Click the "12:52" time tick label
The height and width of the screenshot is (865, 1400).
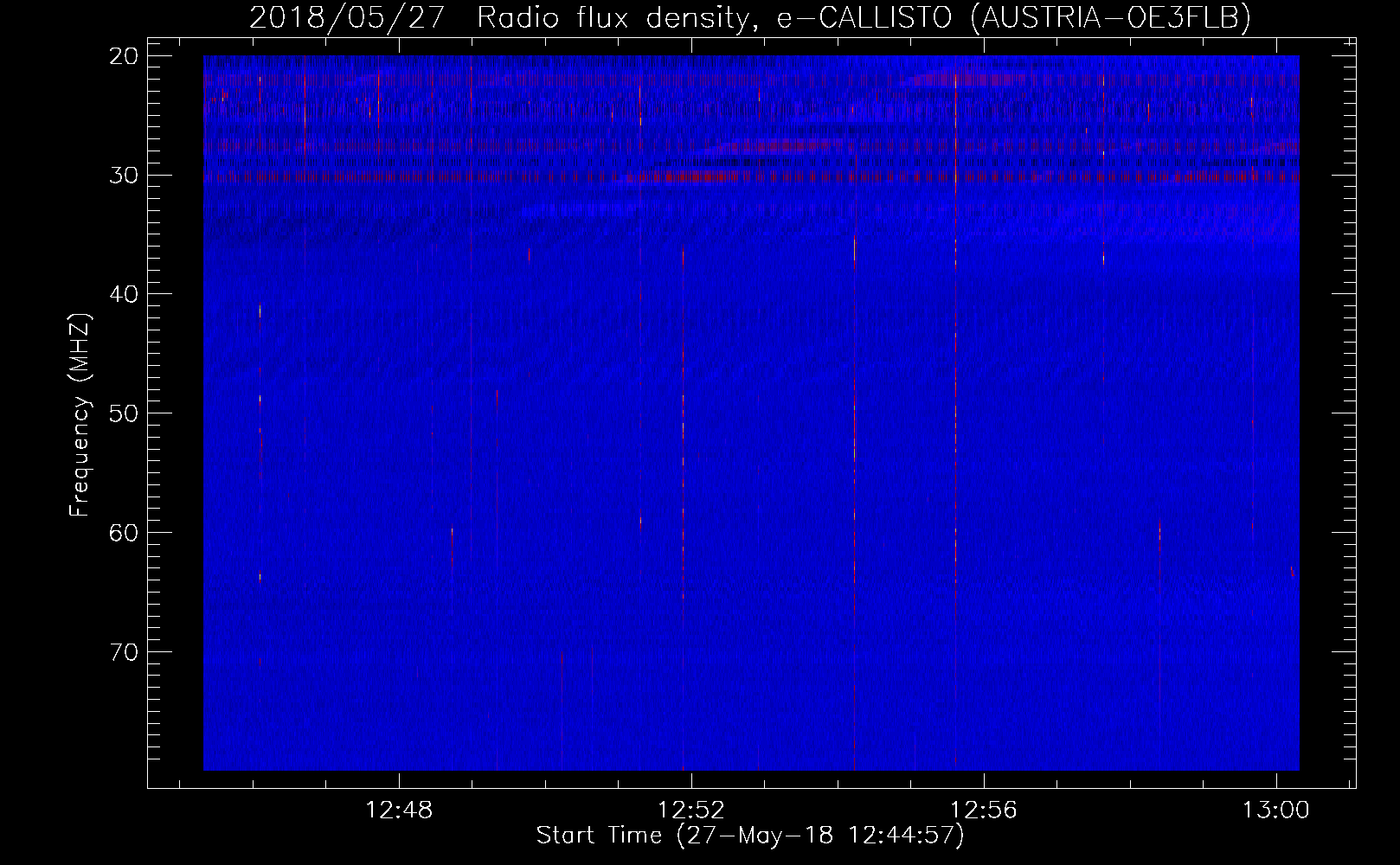tap(691, 811)
